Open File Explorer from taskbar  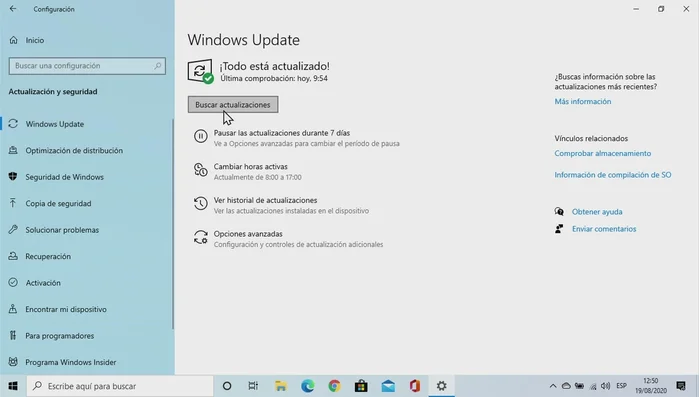coord(280,386)
